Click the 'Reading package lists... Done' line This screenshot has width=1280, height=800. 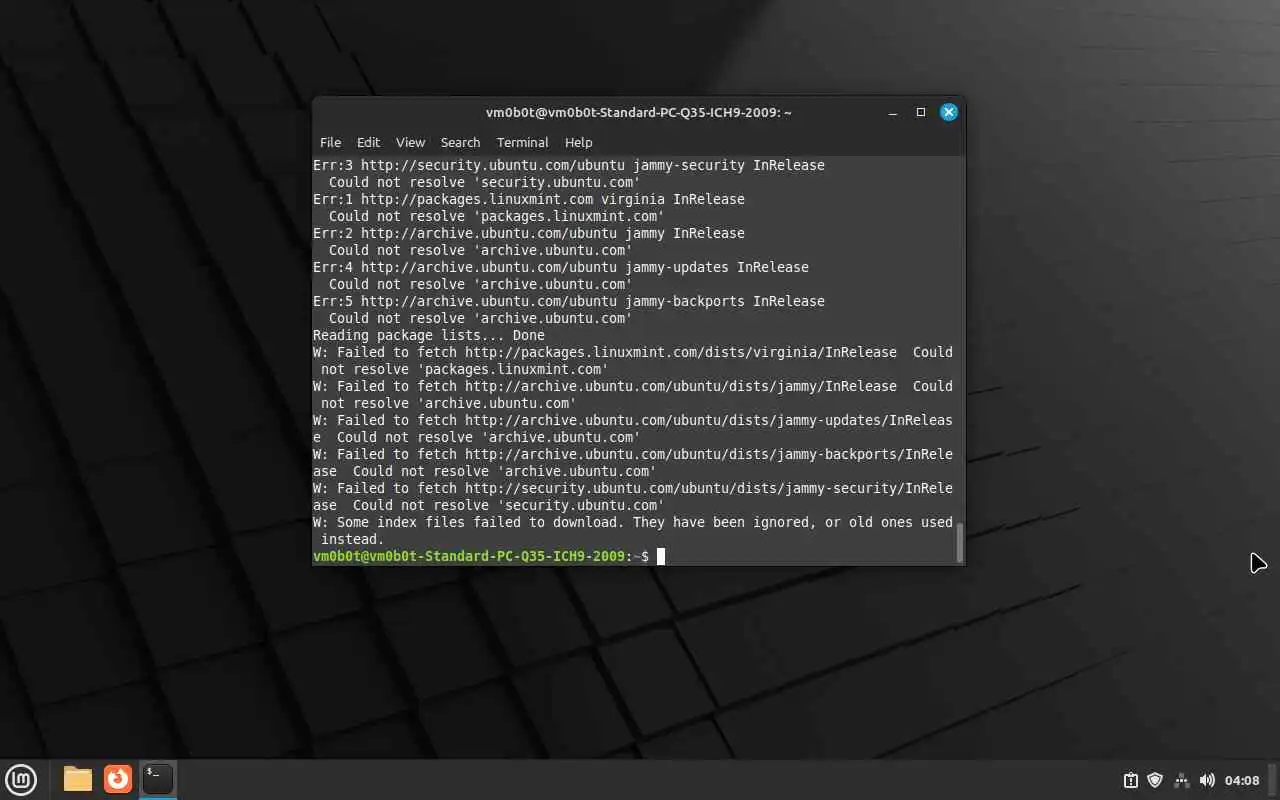click(429, 335)
